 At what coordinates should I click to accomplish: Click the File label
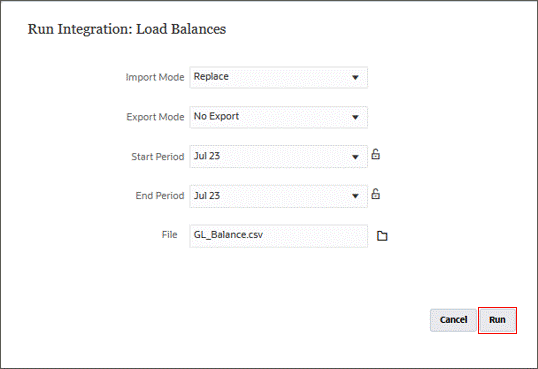(x=169, y=235)
